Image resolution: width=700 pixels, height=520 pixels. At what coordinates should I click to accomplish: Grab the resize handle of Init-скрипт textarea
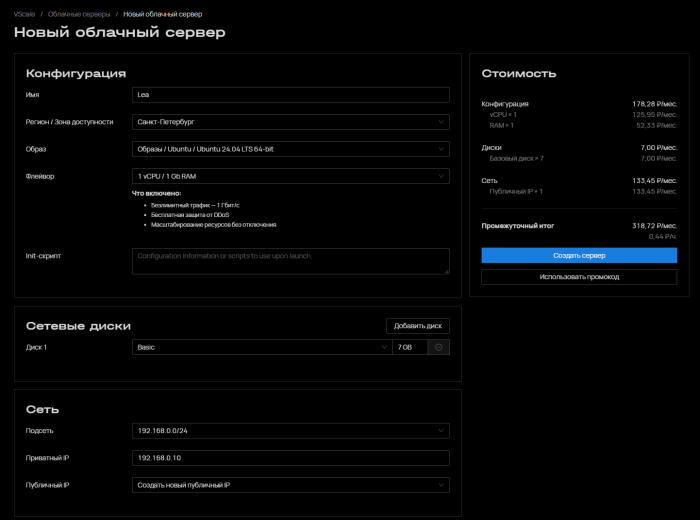tap(446, 270)
